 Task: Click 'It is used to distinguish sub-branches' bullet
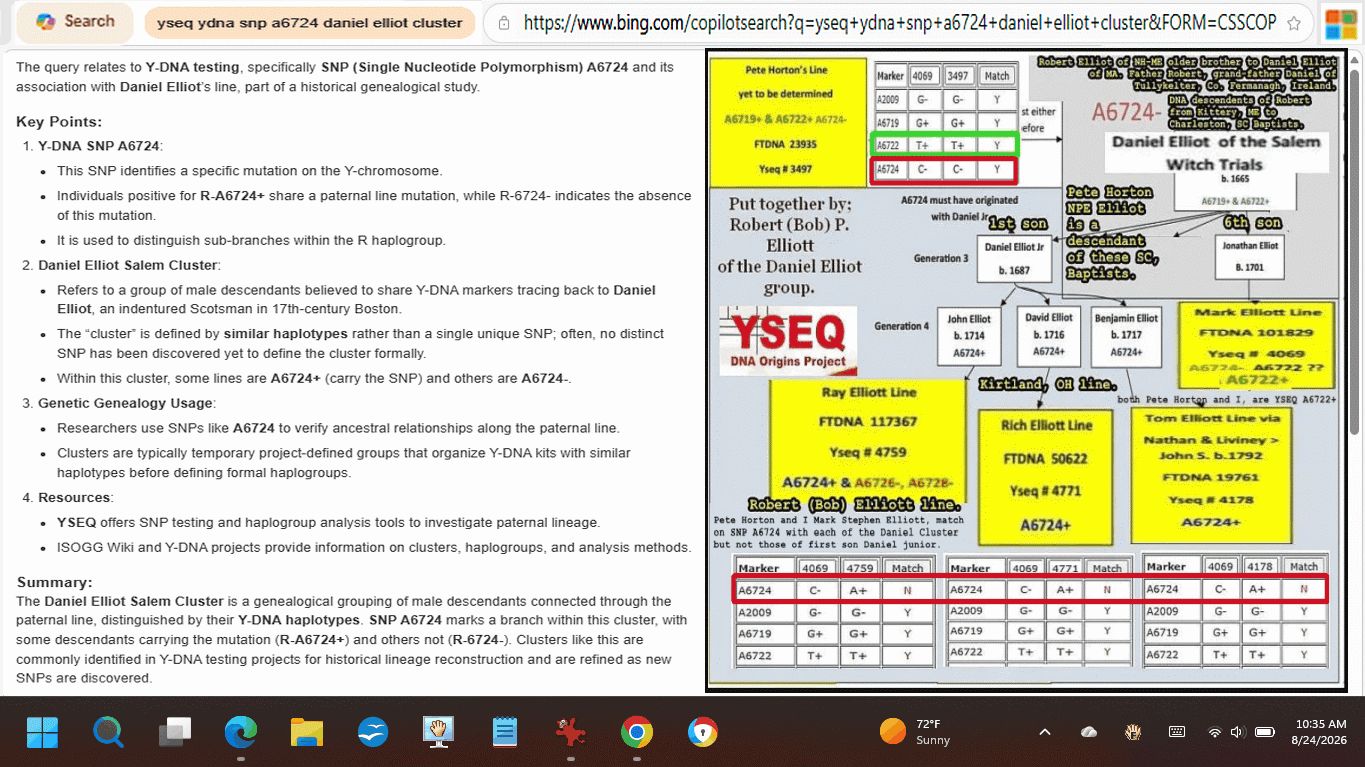(251, 240)
